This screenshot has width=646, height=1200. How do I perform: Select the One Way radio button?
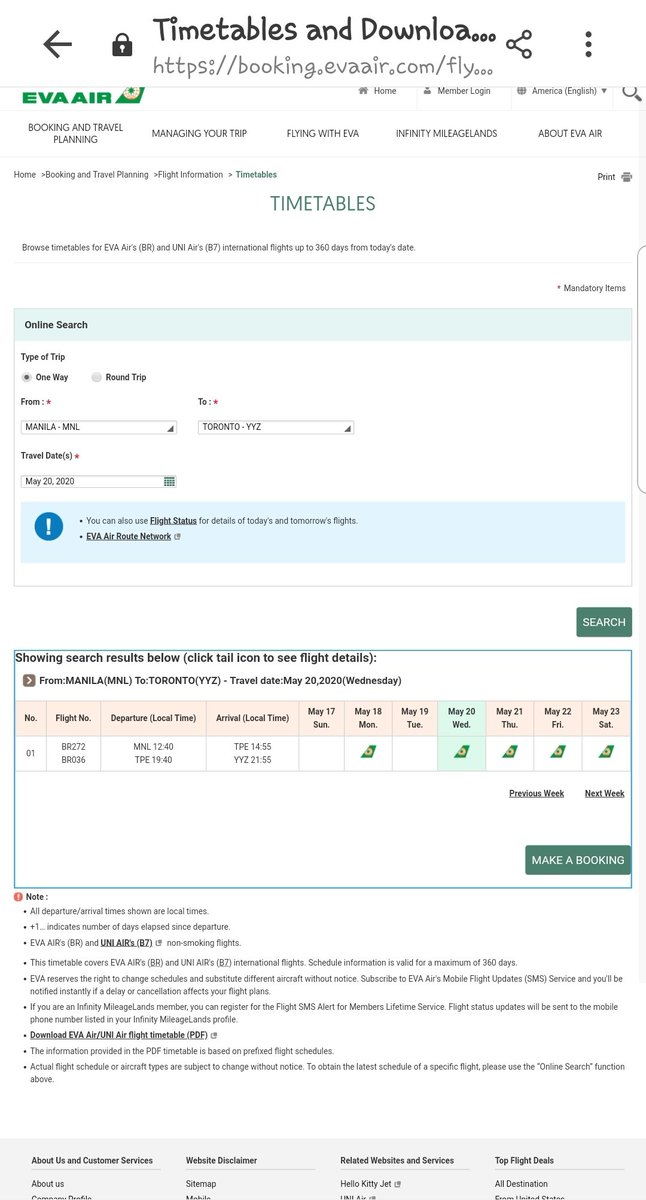(x=27, y=378)
